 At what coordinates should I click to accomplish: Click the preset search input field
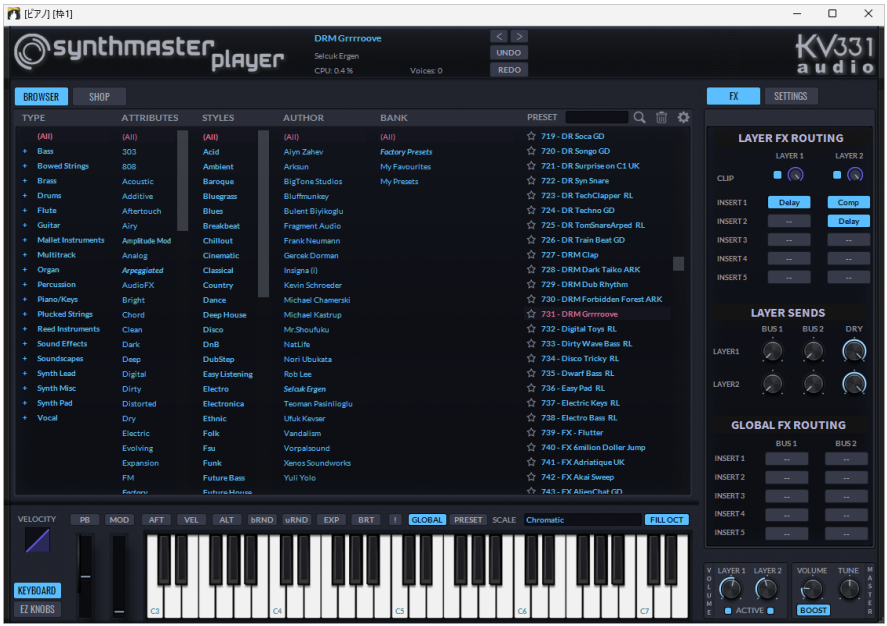click(597, 117)
